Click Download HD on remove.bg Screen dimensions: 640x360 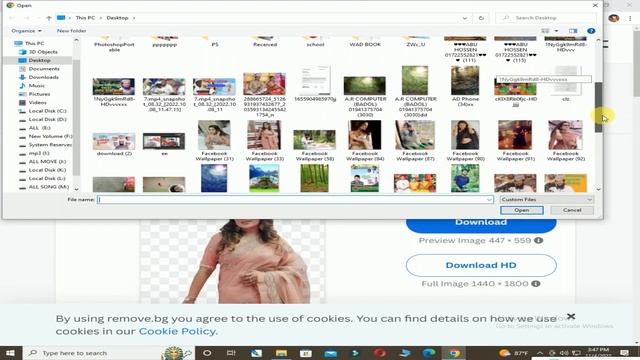pos(481,265)
